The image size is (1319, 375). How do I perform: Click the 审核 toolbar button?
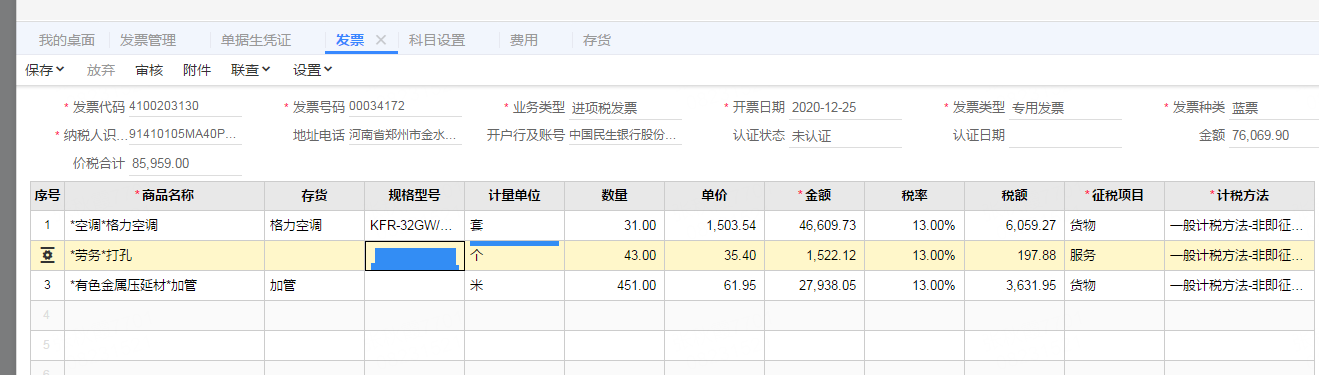149,70
